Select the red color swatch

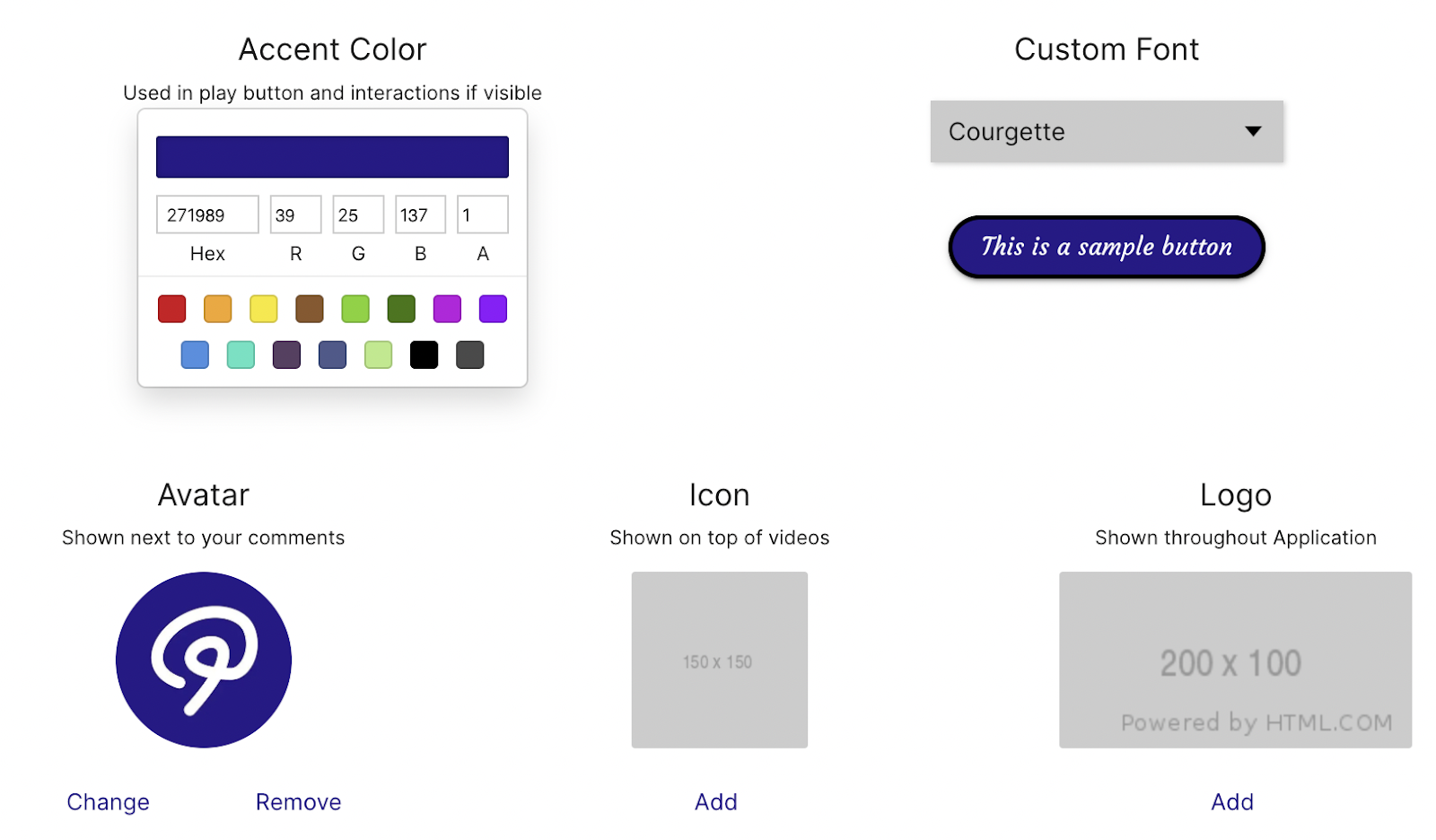tap(171, 309)
